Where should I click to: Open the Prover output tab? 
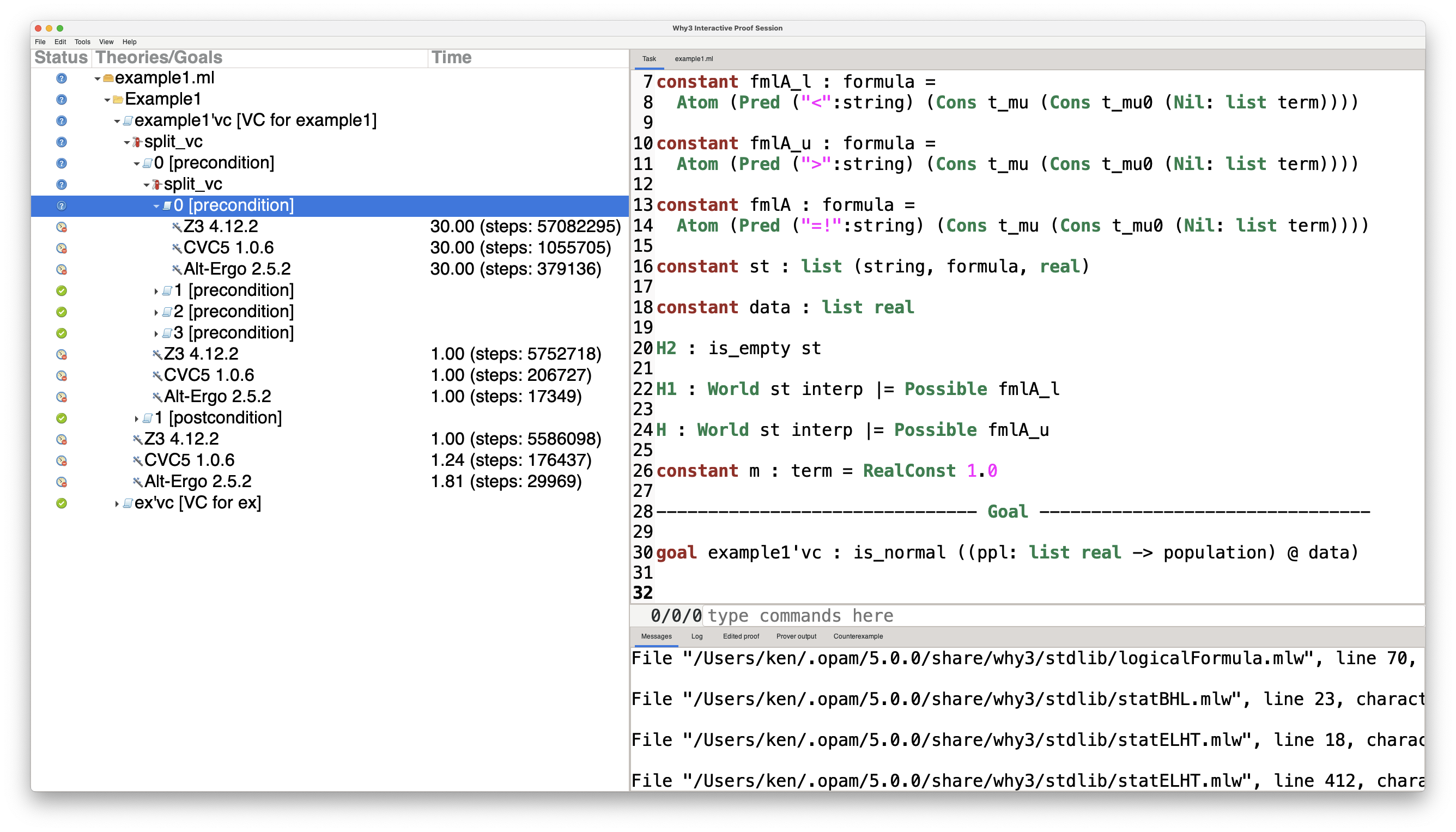point(796,636)
